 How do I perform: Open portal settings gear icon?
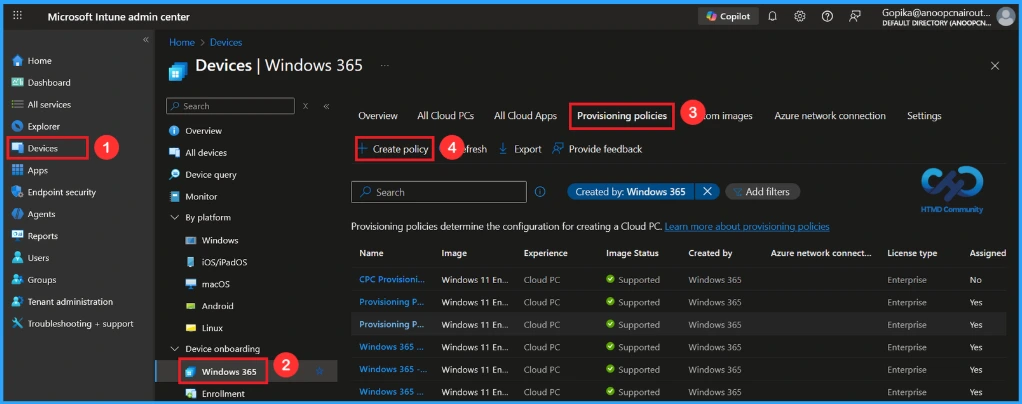click(x=800, y=16)
